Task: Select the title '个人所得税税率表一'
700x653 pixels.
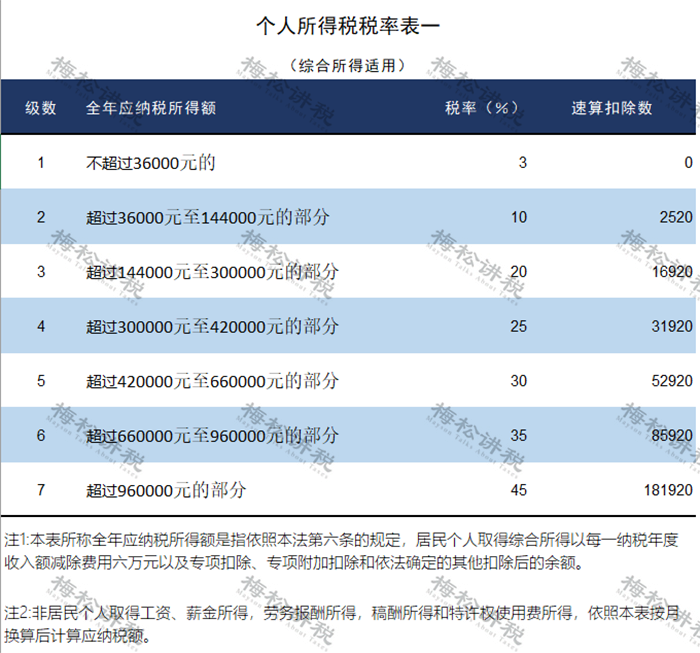Action: pos(348,26)
